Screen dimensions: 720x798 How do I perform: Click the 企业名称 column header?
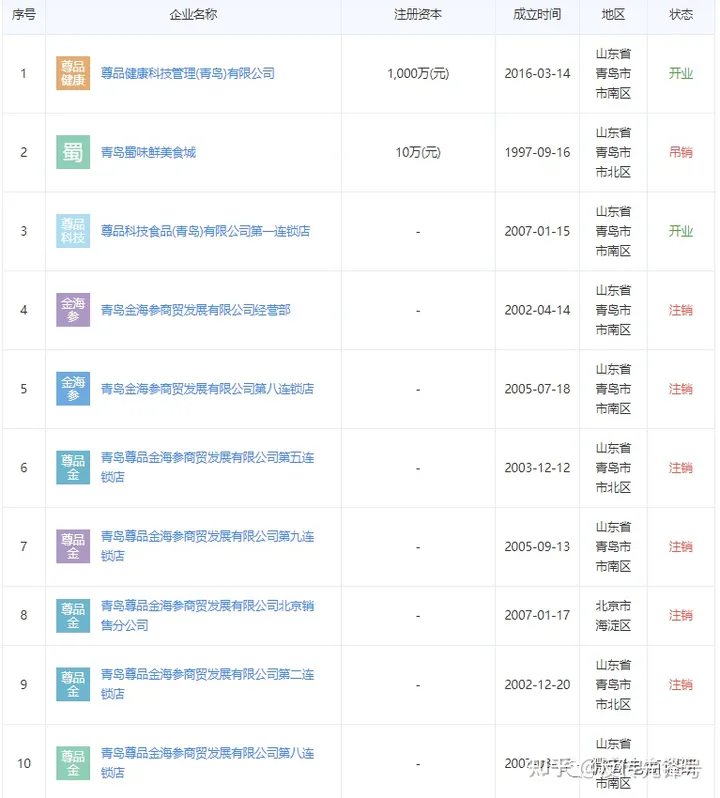pyautogui.click(x=193, y=15)
